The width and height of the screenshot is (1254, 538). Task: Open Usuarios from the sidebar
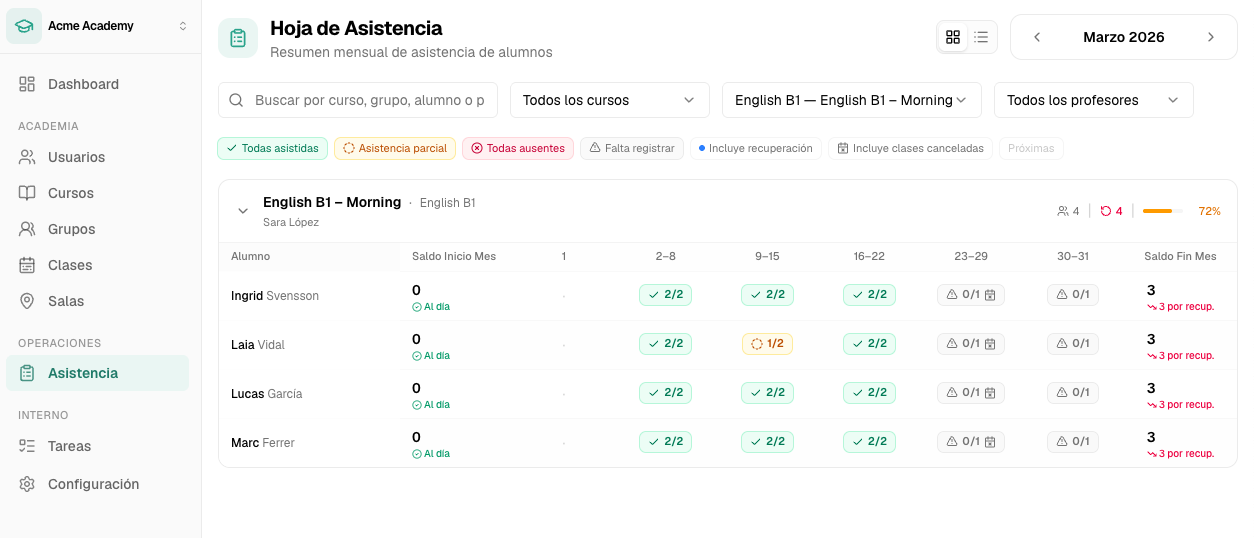(x=97, y=157)
